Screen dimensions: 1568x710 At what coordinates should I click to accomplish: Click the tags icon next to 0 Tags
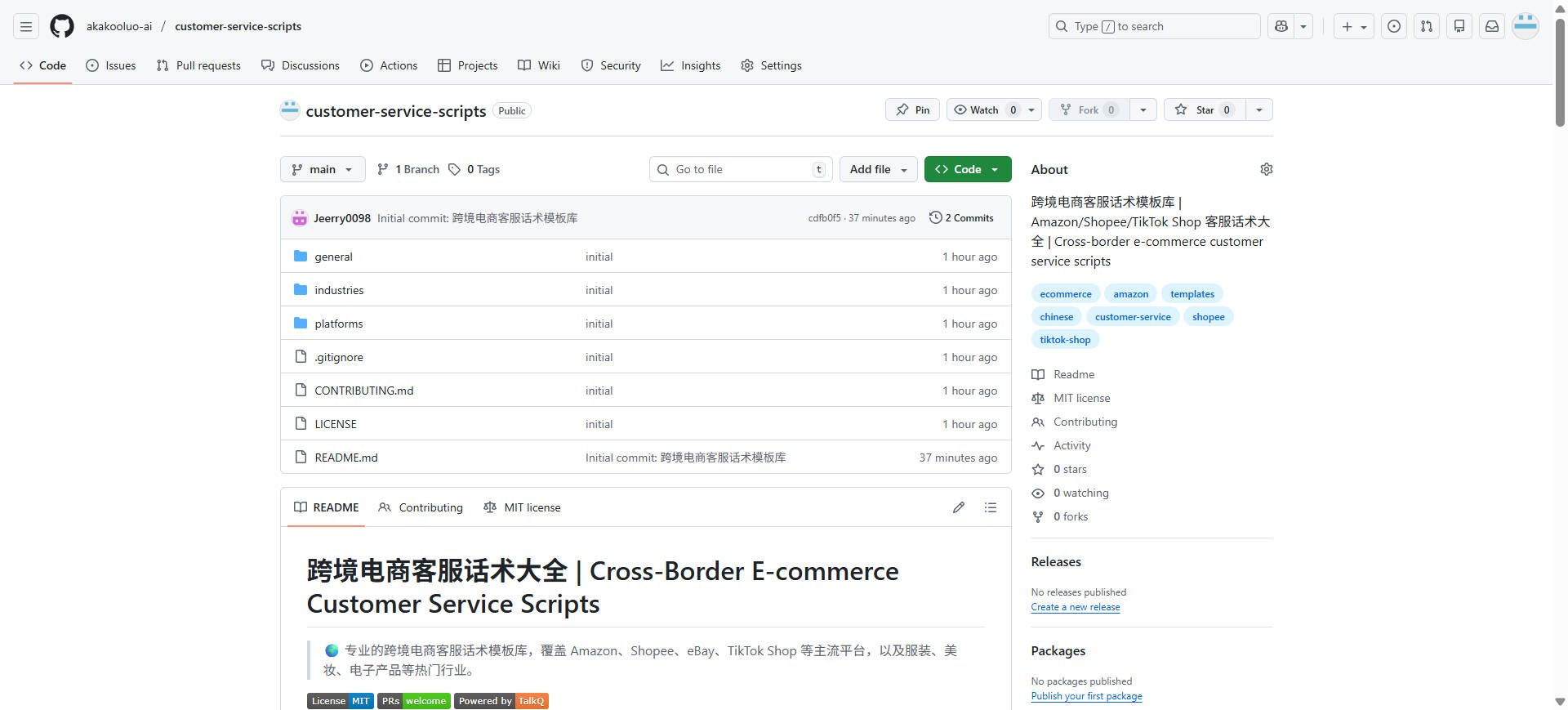point(454,169)
